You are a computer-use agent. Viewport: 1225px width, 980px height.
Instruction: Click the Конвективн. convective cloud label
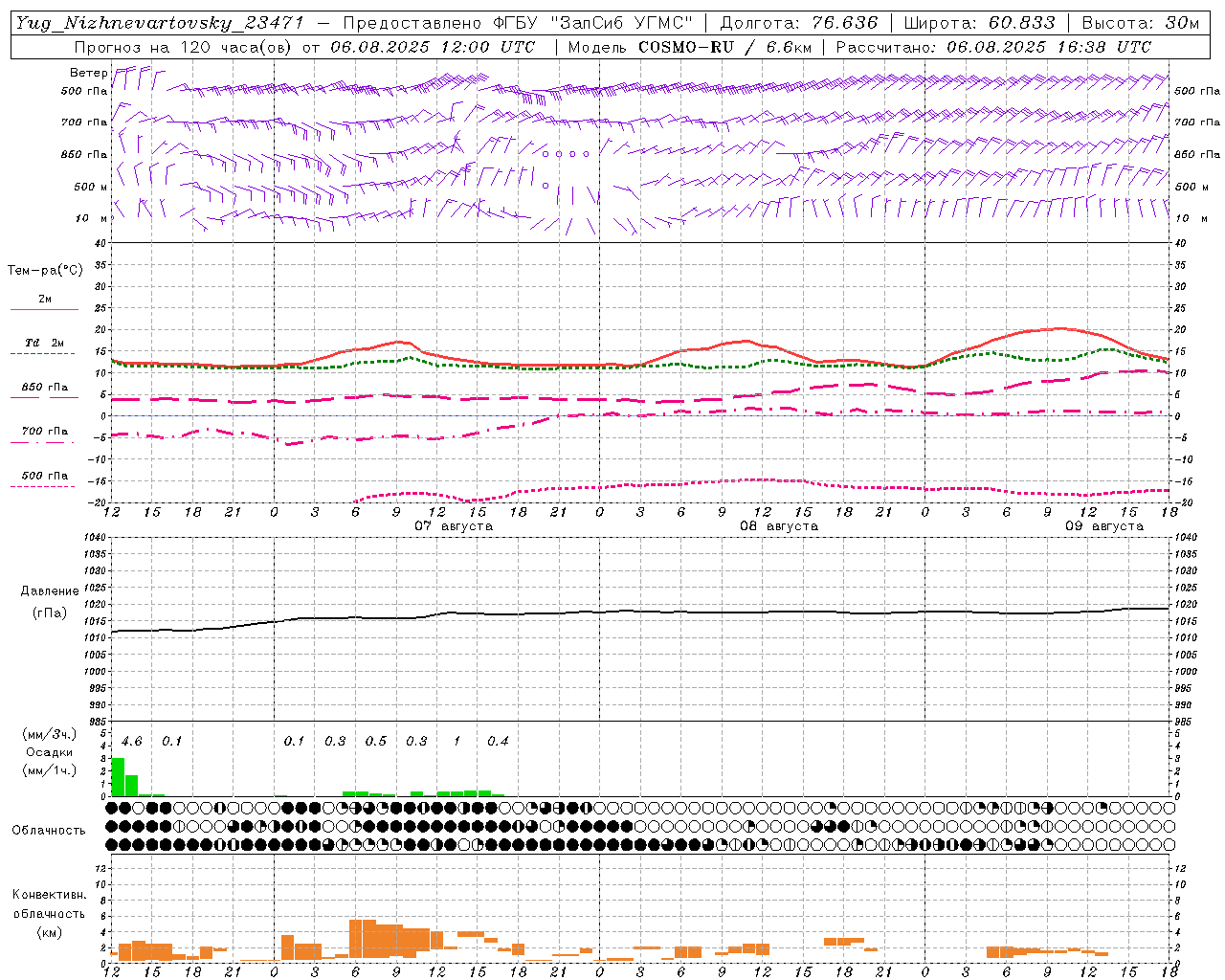49,895
